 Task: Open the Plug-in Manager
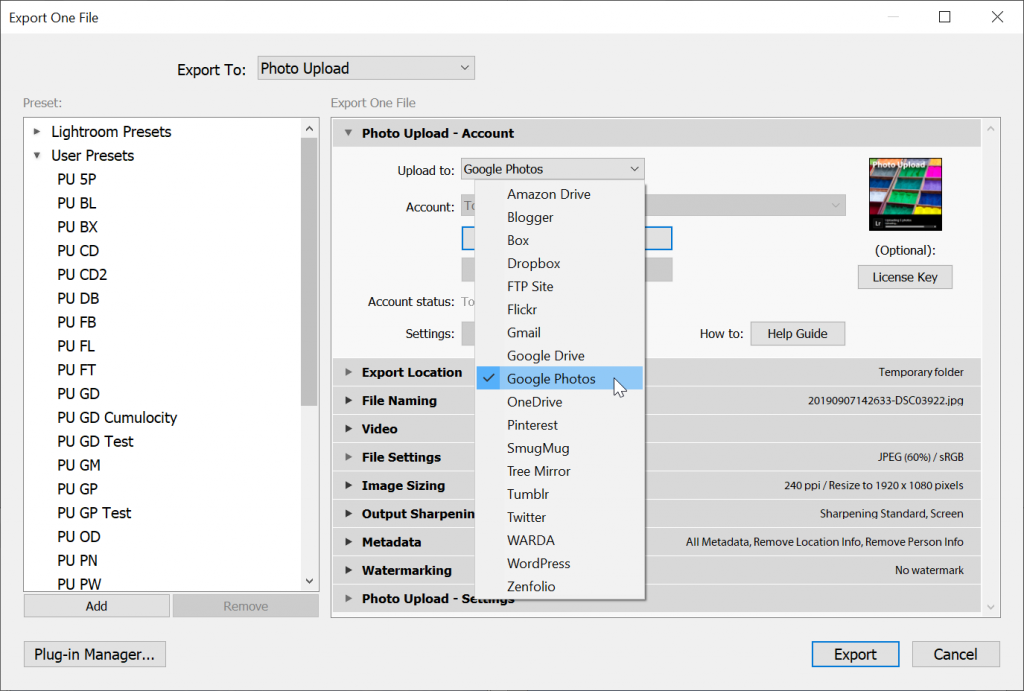(94, 654)
